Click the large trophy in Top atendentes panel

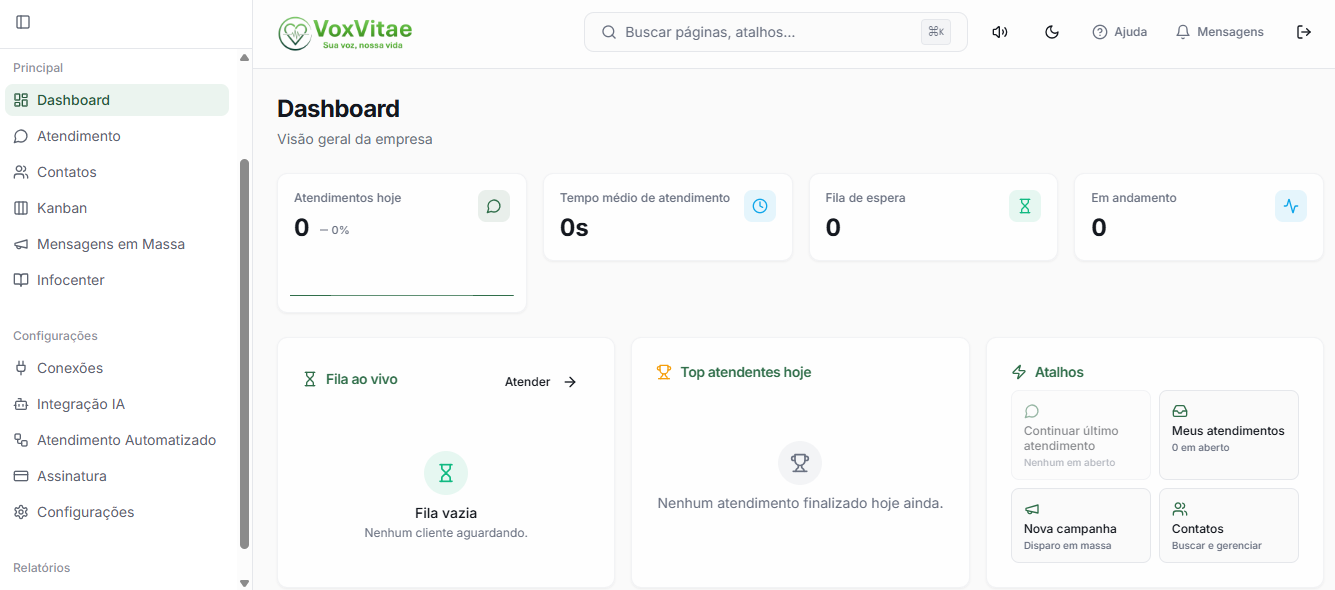coord(800,463)
